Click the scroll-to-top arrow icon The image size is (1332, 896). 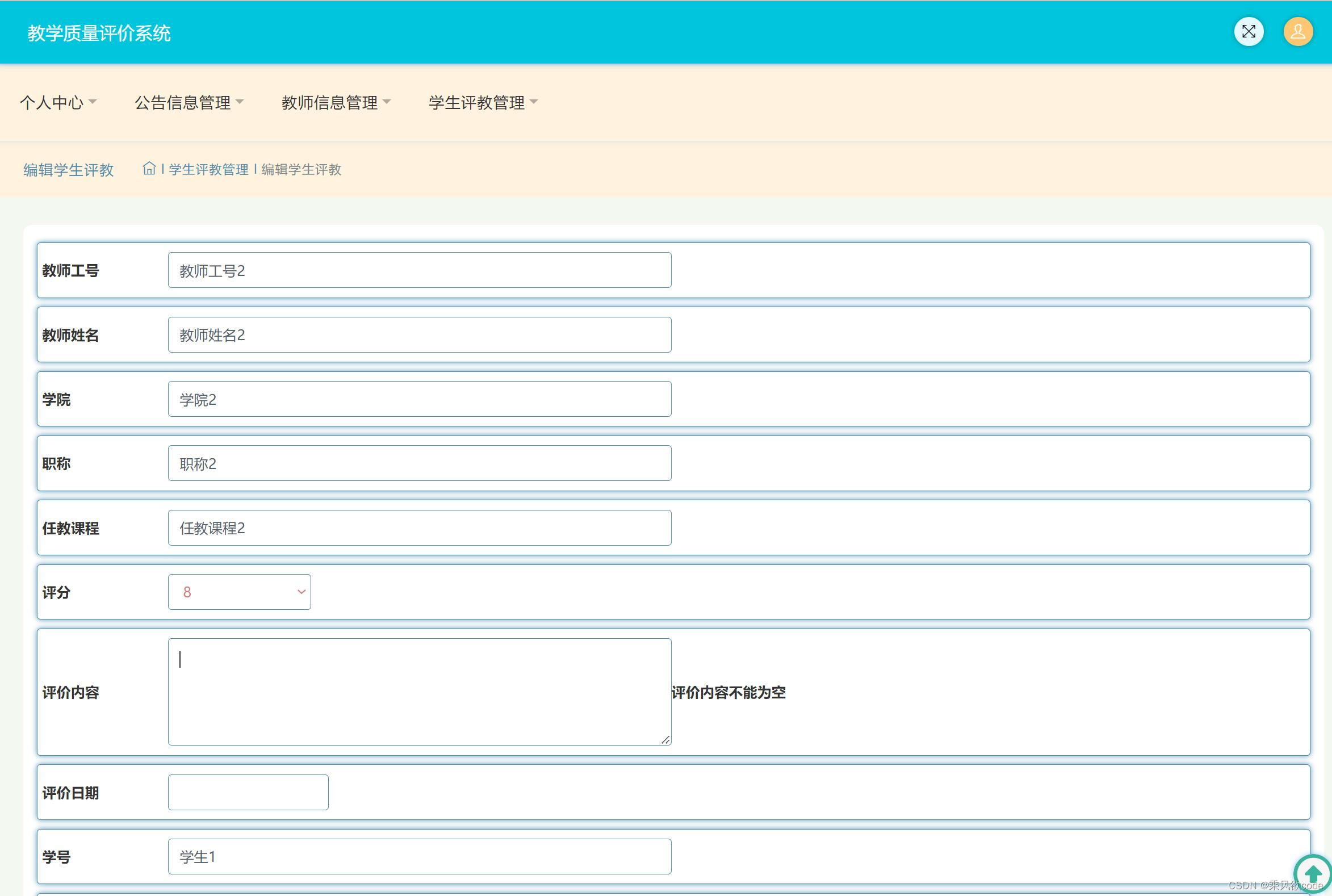tap(1313, 873)
